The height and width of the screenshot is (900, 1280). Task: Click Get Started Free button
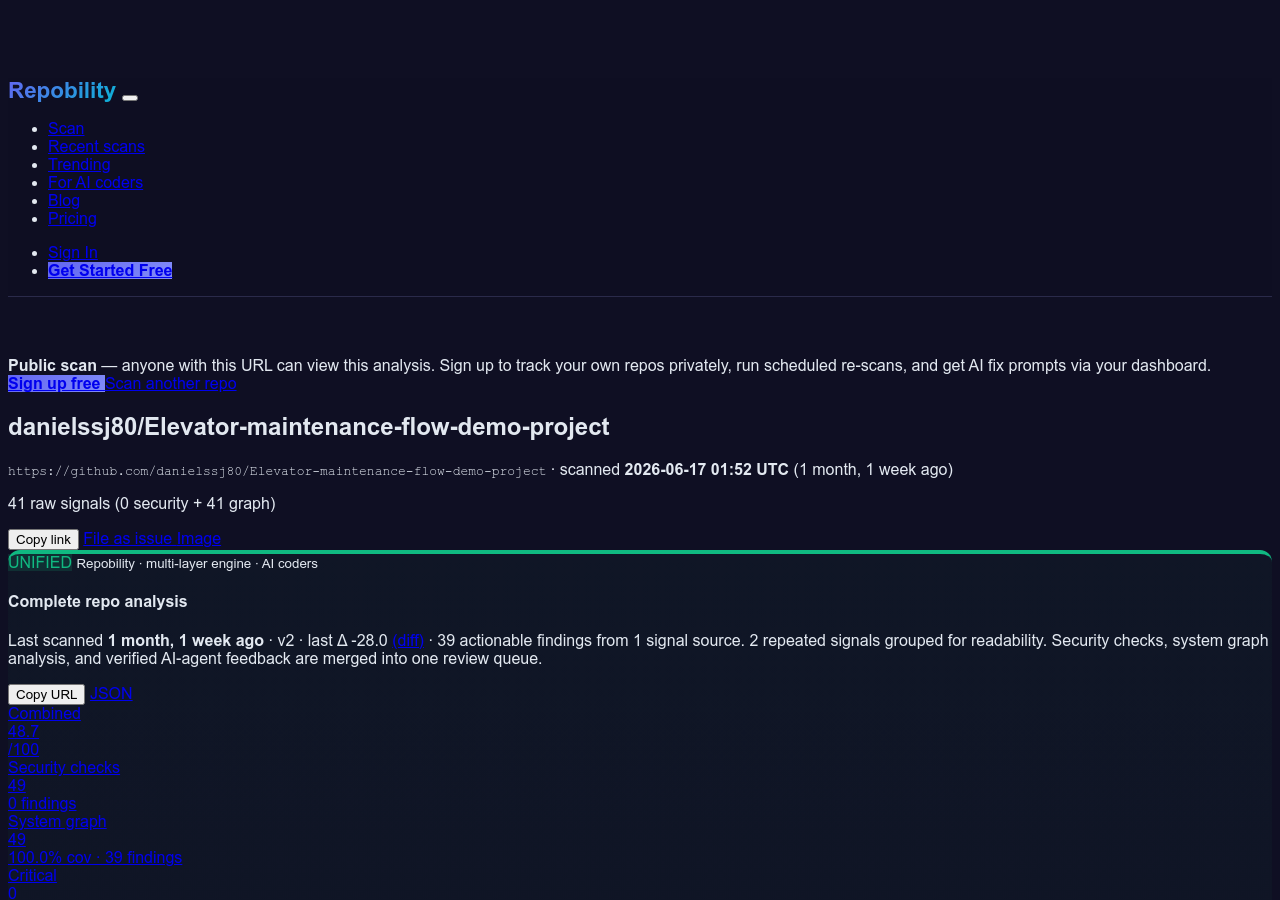click(110, 270)
